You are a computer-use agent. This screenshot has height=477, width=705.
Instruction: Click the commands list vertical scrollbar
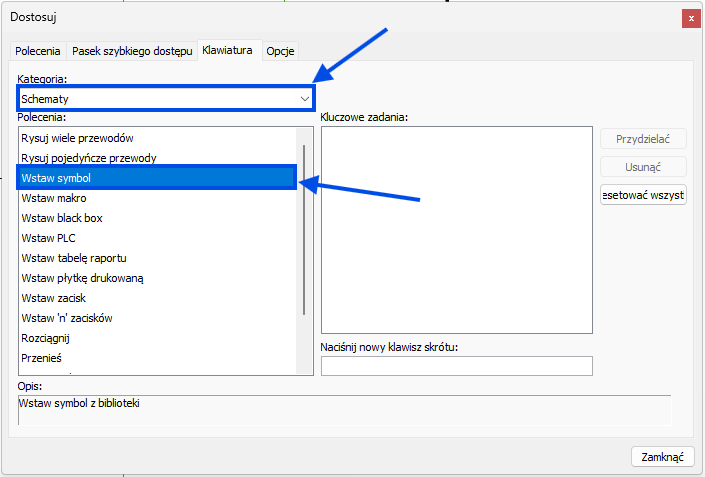(x=304, y=230)
